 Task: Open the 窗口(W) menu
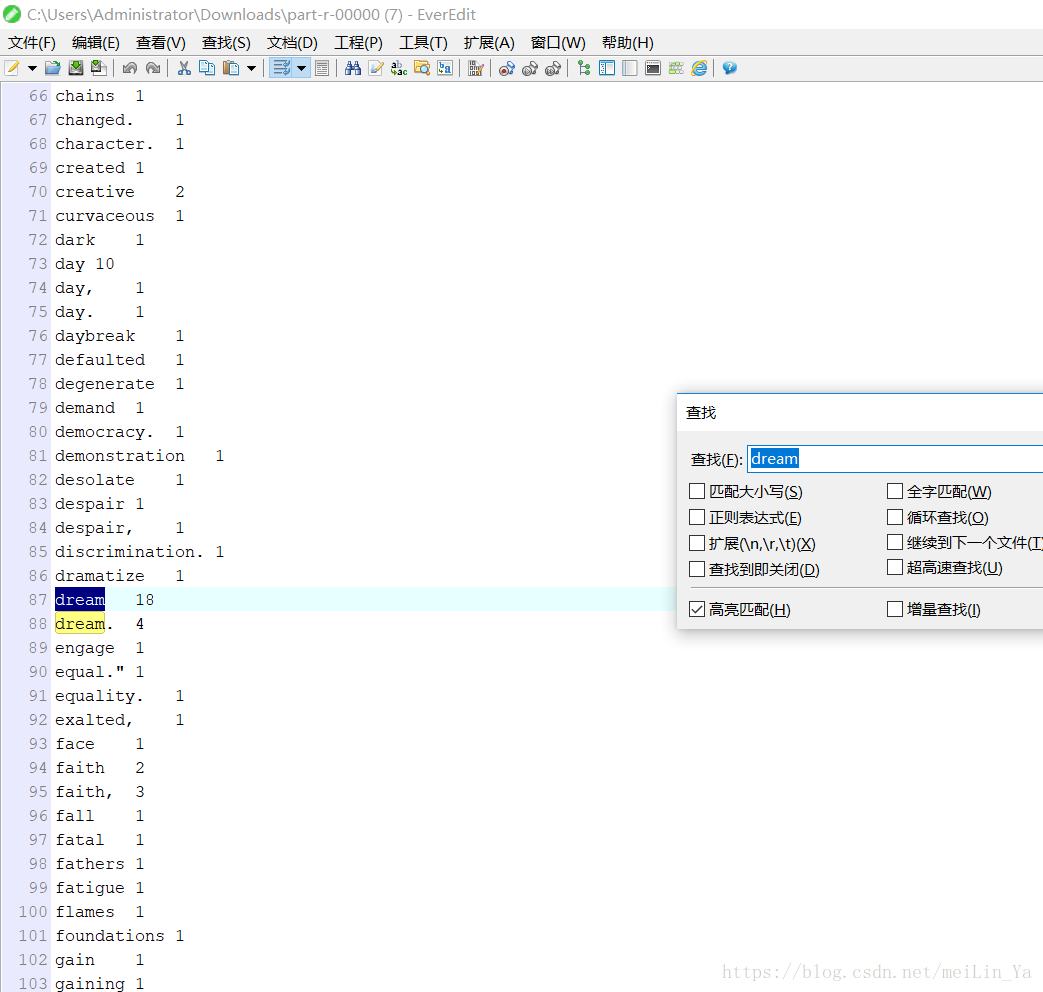pos(558,43)
